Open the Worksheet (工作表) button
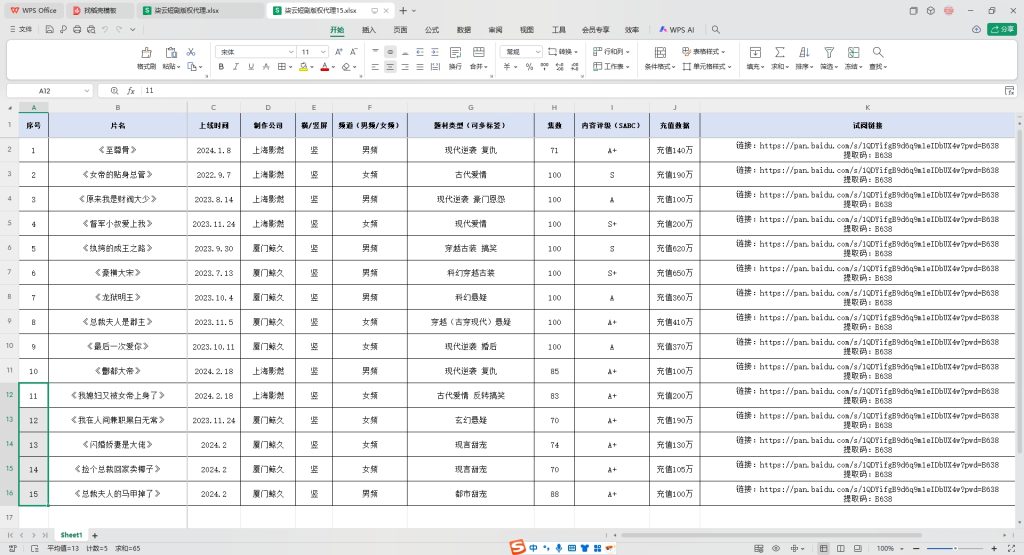The width and height of the screenshot is (1024, 555). click(611, 67)
